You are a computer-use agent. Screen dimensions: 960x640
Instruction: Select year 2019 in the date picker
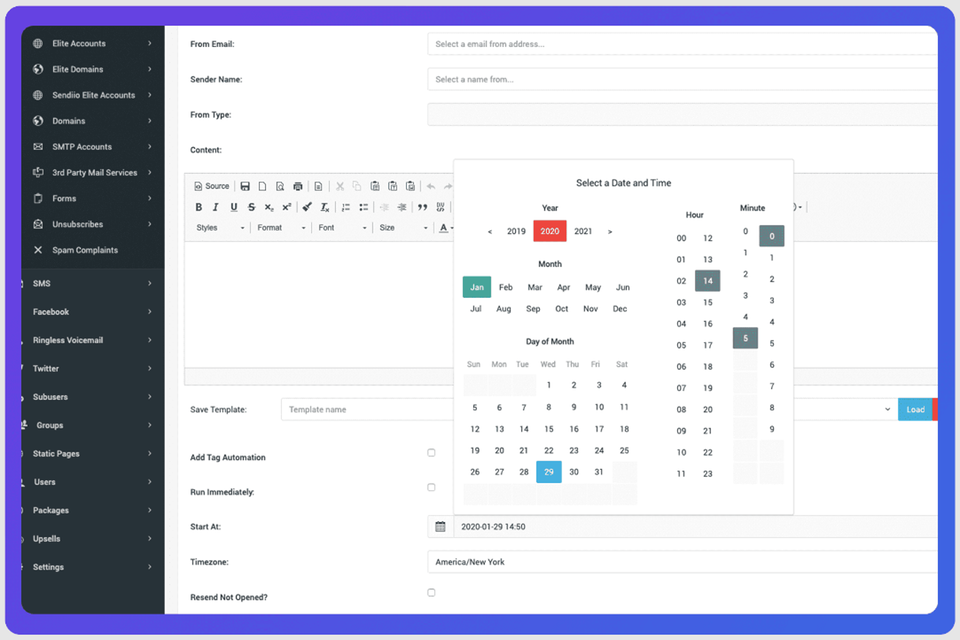(516, 231)
